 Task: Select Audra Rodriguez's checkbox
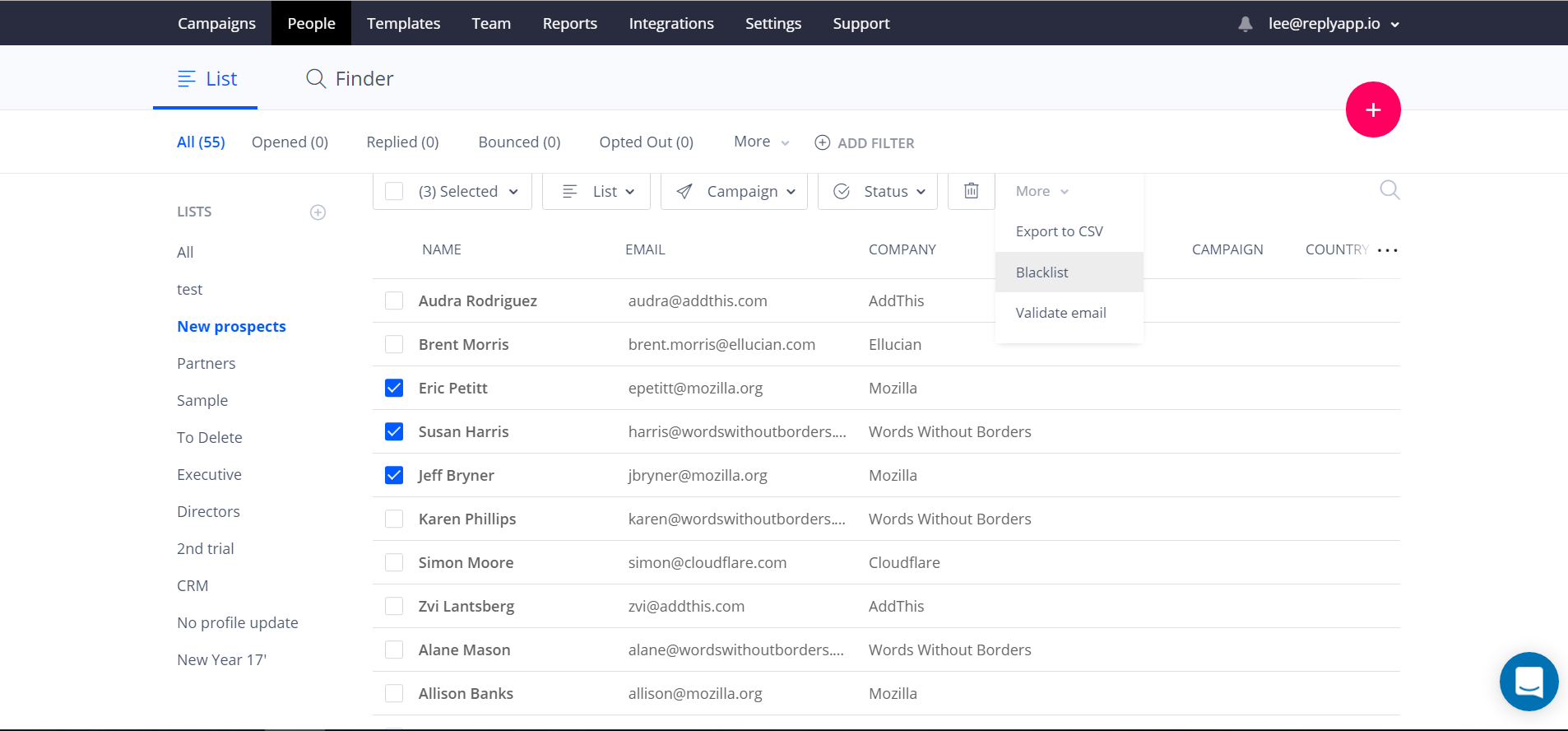394,300
